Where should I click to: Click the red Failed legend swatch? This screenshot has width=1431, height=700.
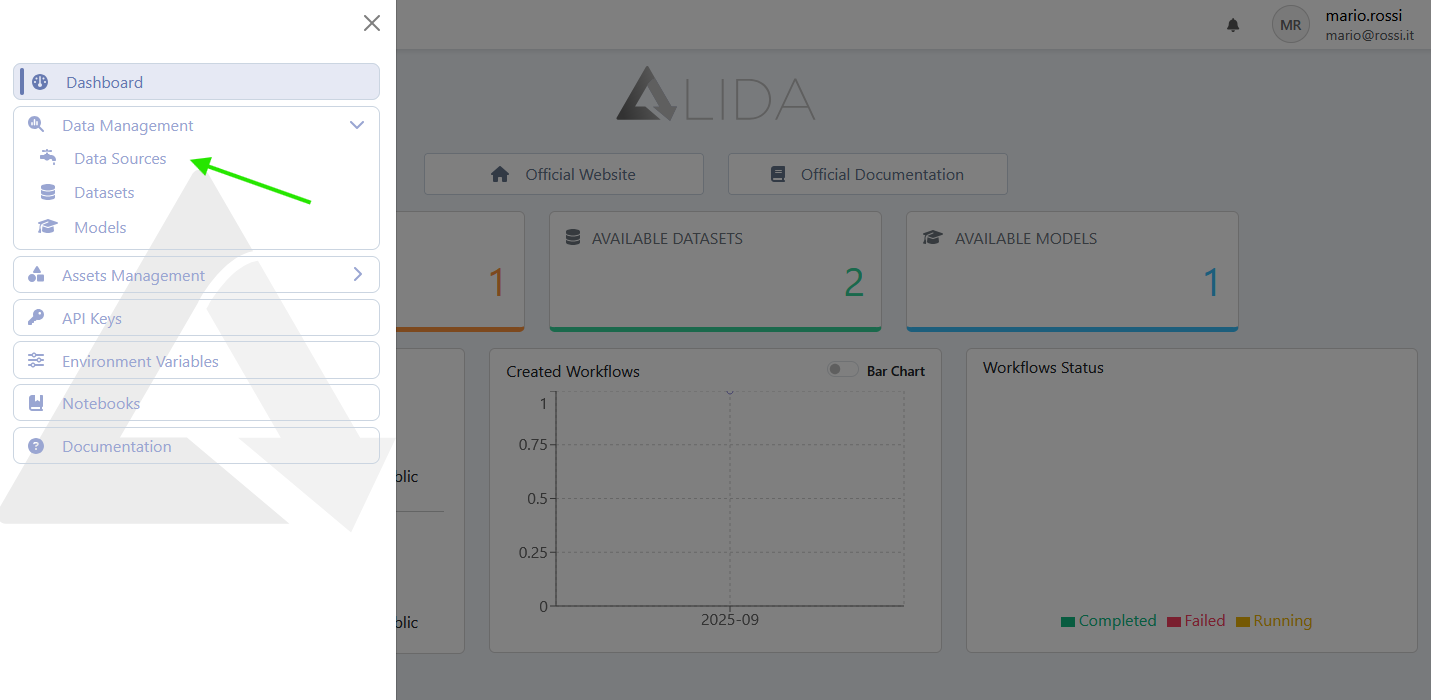[1174, 622]
